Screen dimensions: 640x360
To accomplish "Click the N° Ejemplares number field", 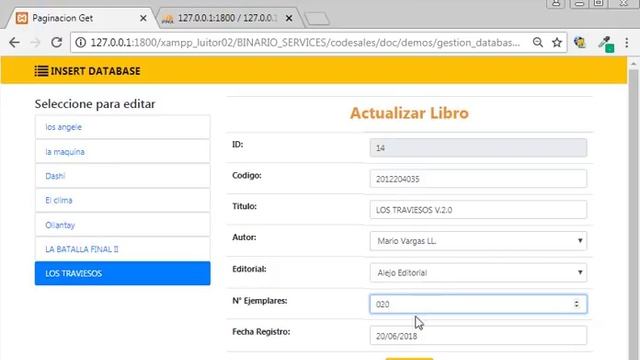I will [x=478, y=304].
